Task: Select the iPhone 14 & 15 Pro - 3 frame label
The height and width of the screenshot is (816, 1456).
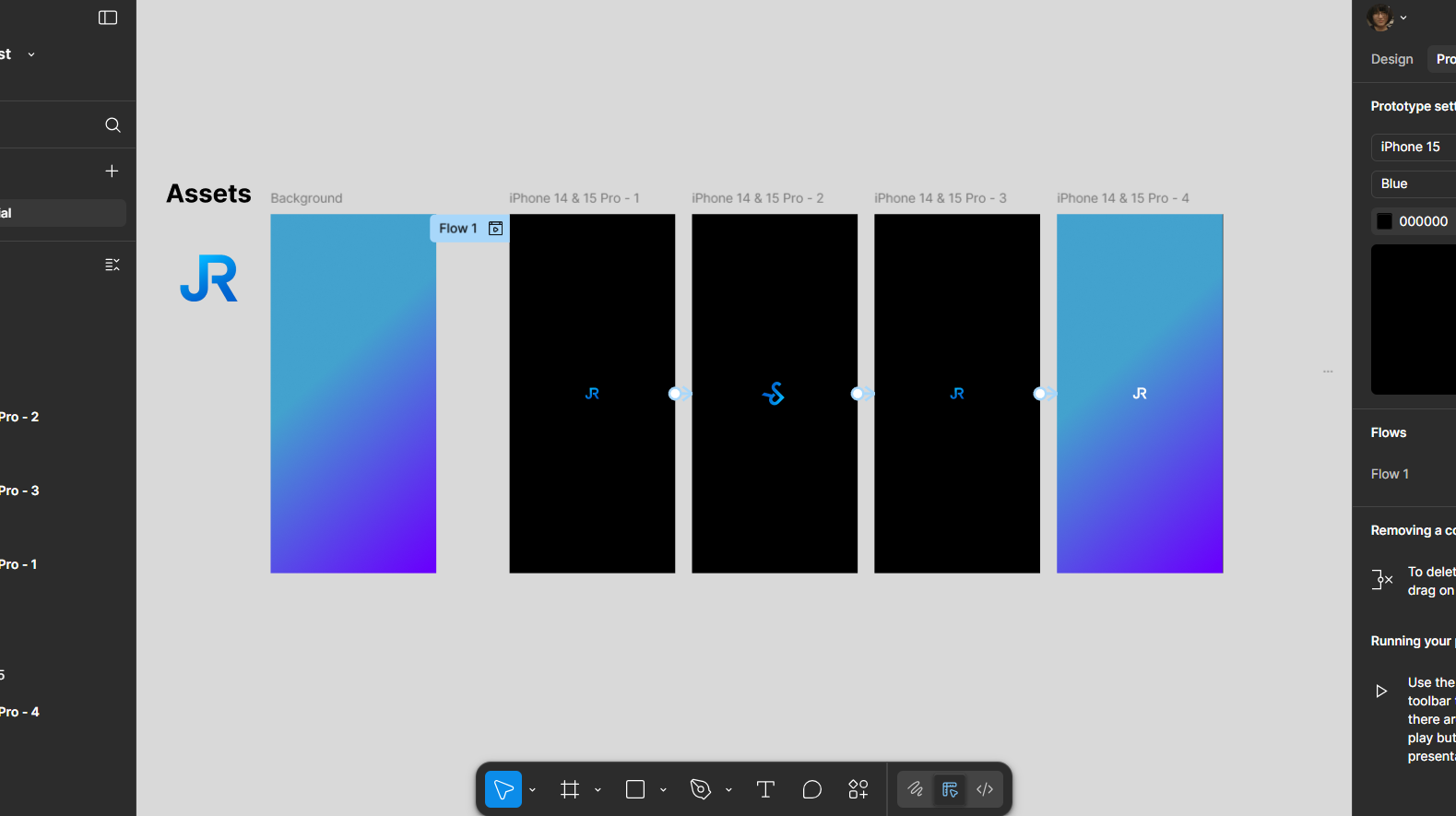Action: click(x=941, y=198)
